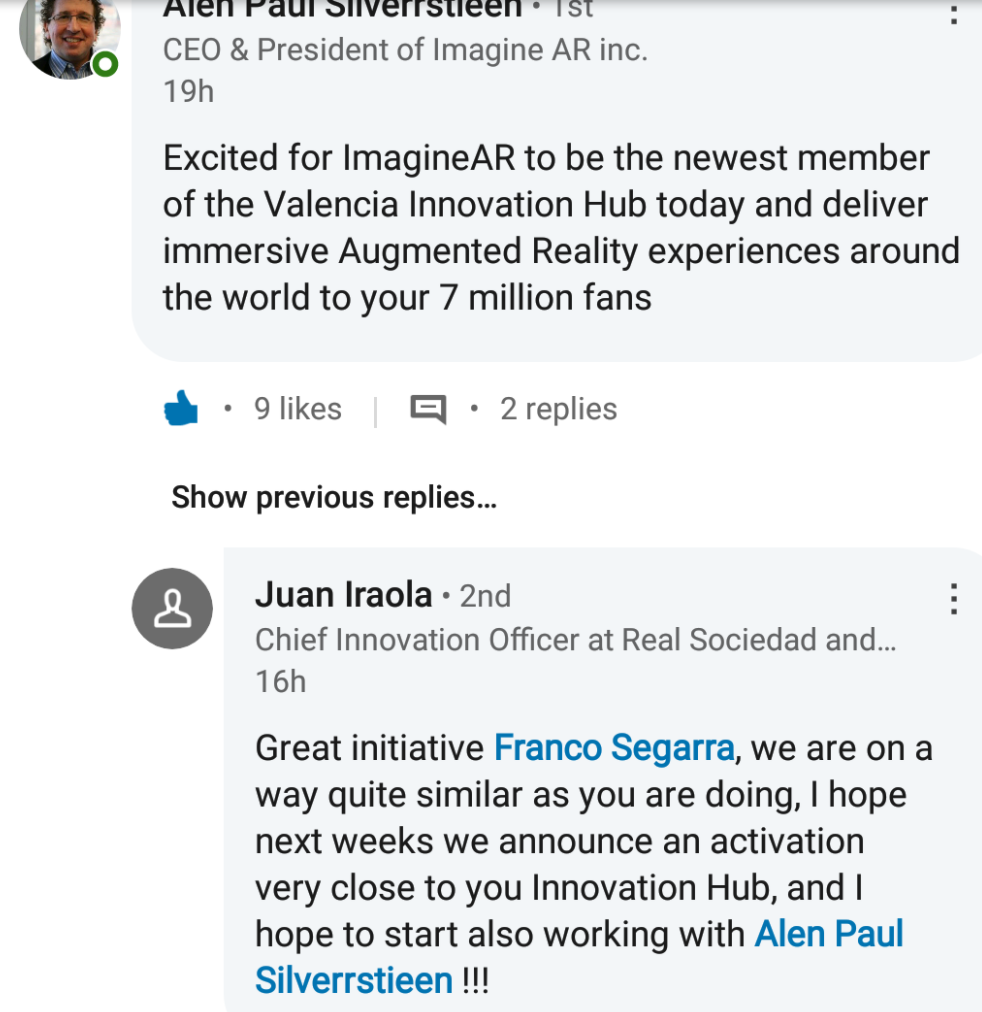Screen dimensions: 982x1012
Task: Click Alen Paul Silverrstieen commenter name at top
Action: coord(342,10)
